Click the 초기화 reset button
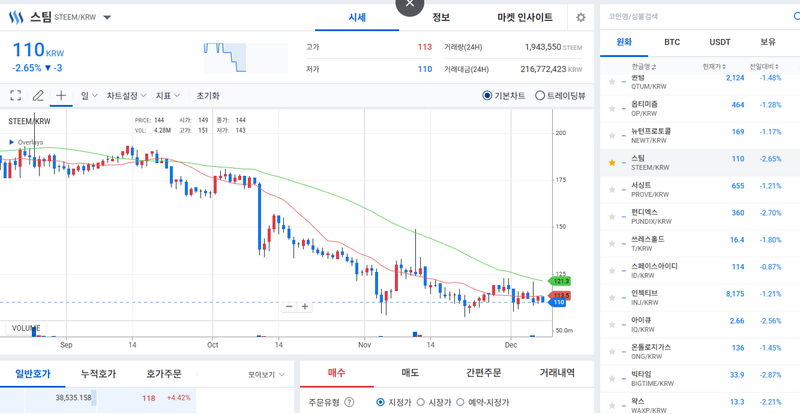The width and height of the screenshot is (800, 414). coord(208,96)
